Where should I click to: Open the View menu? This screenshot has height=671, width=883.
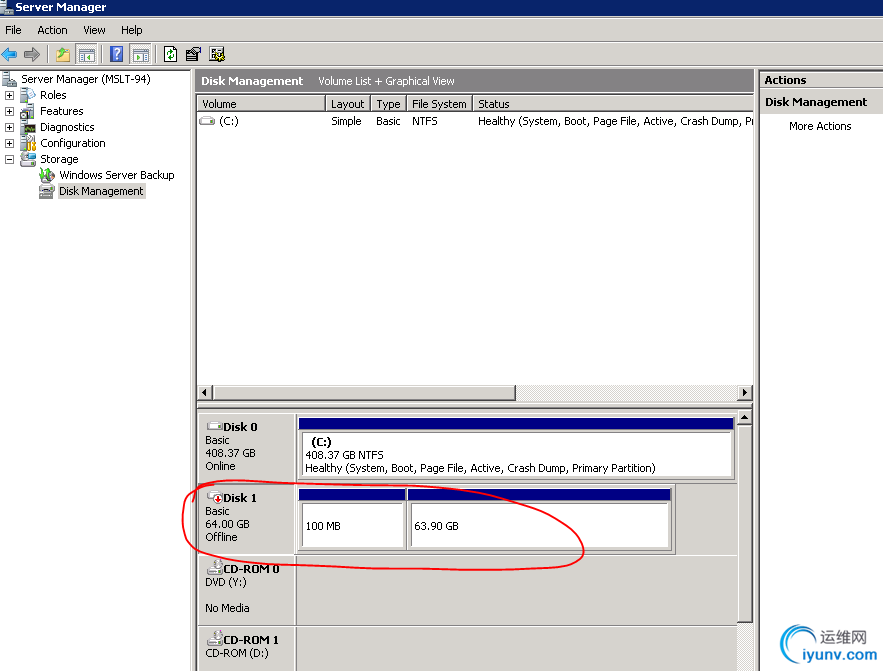[x=94, y=30]
